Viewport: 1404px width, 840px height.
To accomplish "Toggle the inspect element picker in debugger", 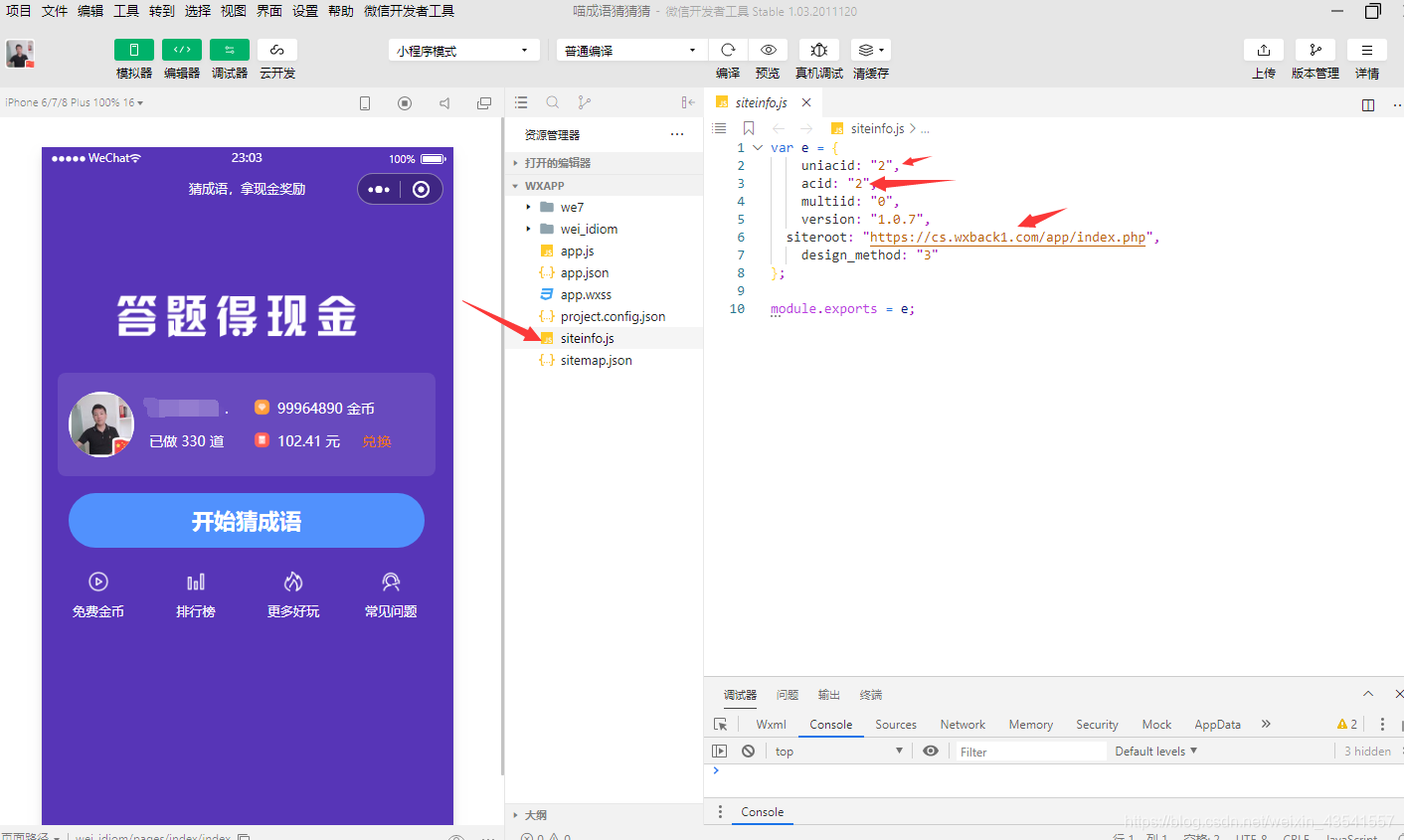I will pos(722,725).
